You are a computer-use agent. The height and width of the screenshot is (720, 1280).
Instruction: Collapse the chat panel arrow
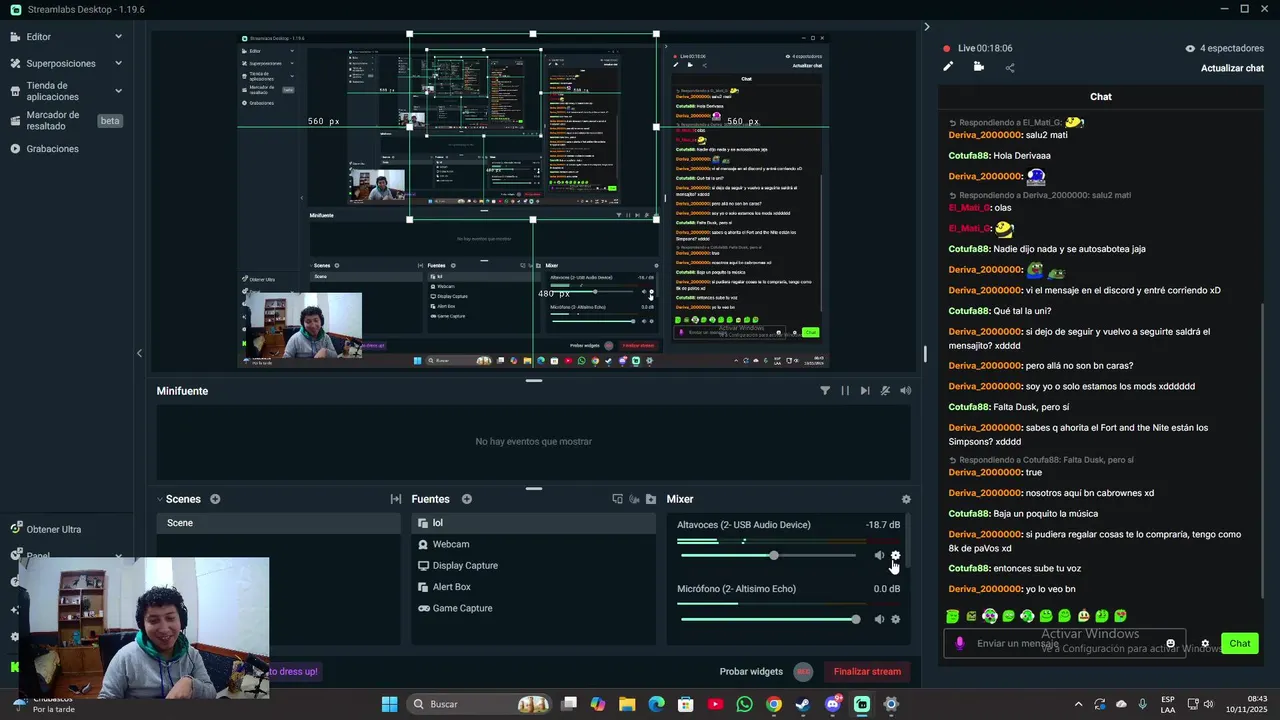pyautogui.click(x=927, y=27)
